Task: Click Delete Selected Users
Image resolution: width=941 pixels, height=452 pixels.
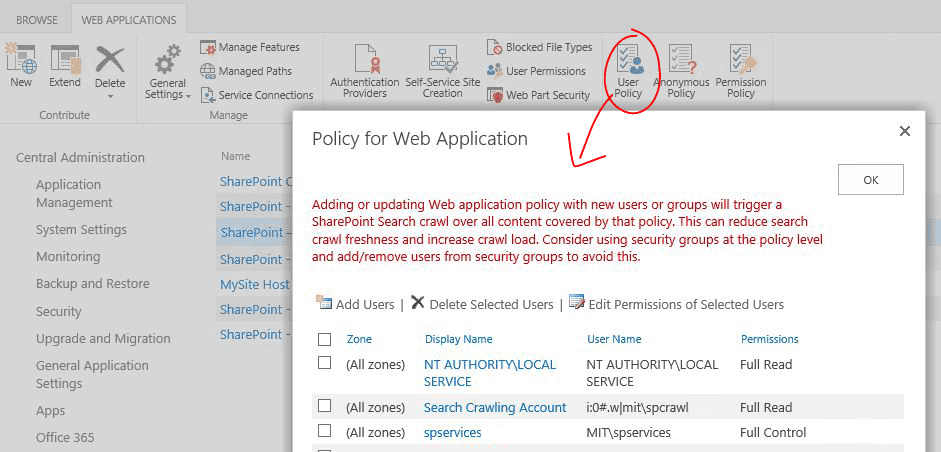Action: click(x=482, y=304)
